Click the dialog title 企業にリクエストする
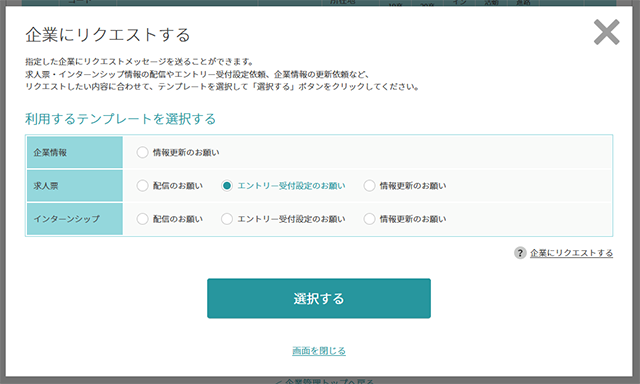The width and height of the screenshot is (640, 384). click(108, 35)
